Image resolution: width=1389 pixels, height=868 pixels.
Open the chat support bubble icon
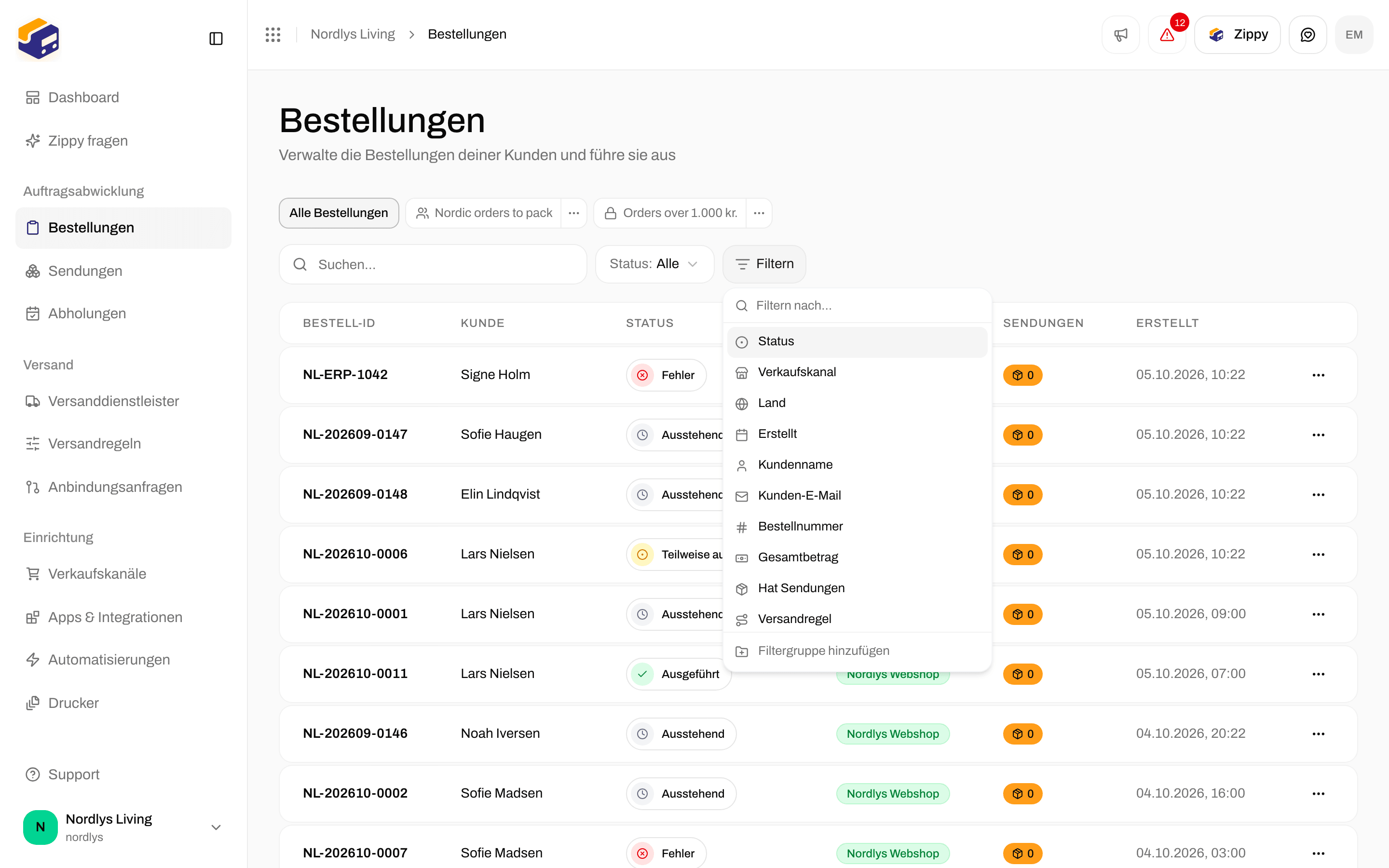(1307, 34)
